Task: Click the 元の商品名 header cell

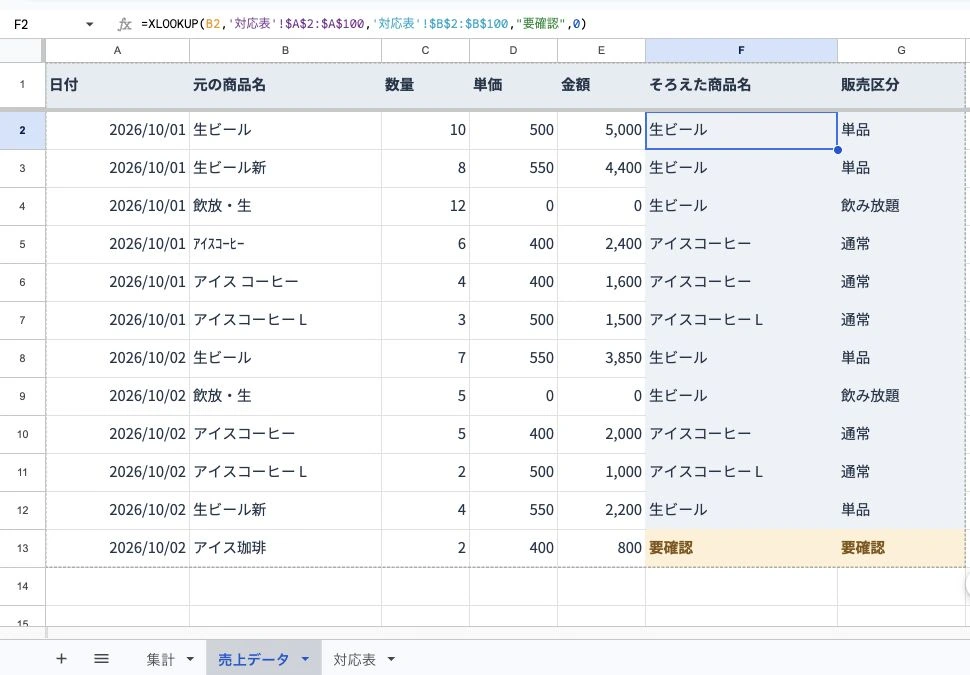Action: [285, 85]
